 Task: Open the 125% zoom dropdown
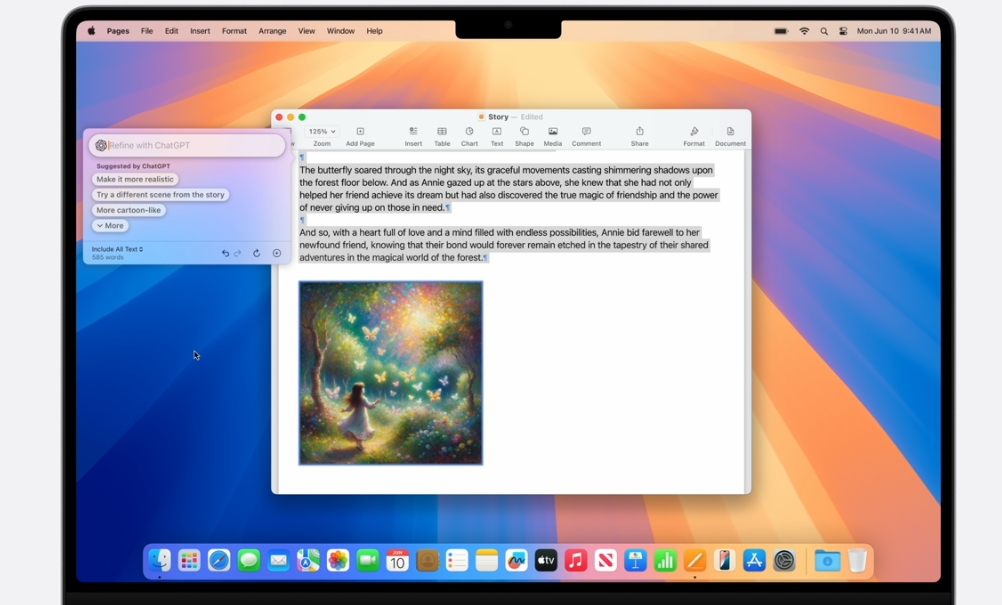click(321, 131)
